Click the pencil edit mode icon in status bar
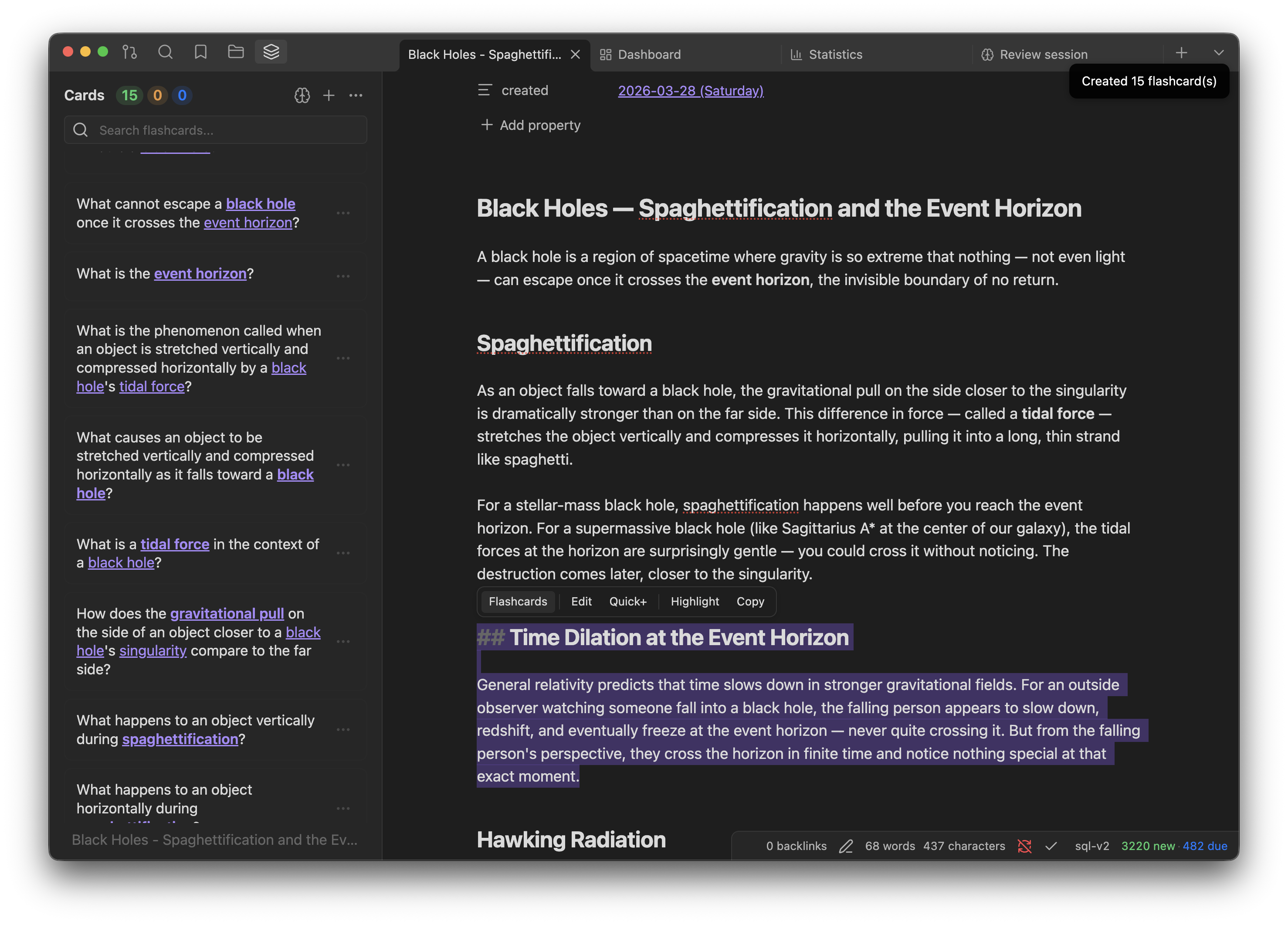Viewport: 1288px width, 925px height. pos(846,846)
